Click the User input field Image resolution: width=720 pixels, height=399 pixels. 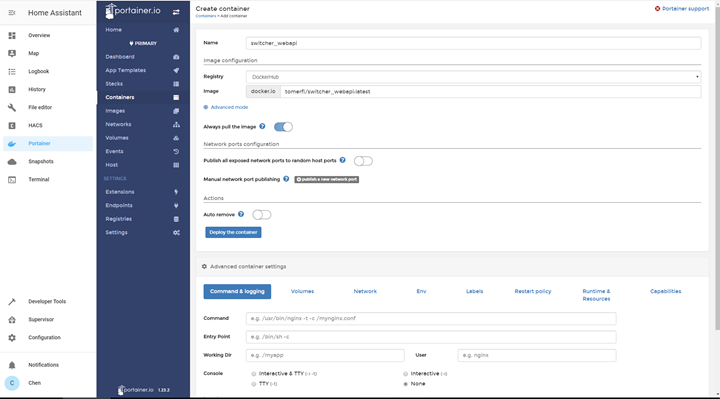(537, 355)
